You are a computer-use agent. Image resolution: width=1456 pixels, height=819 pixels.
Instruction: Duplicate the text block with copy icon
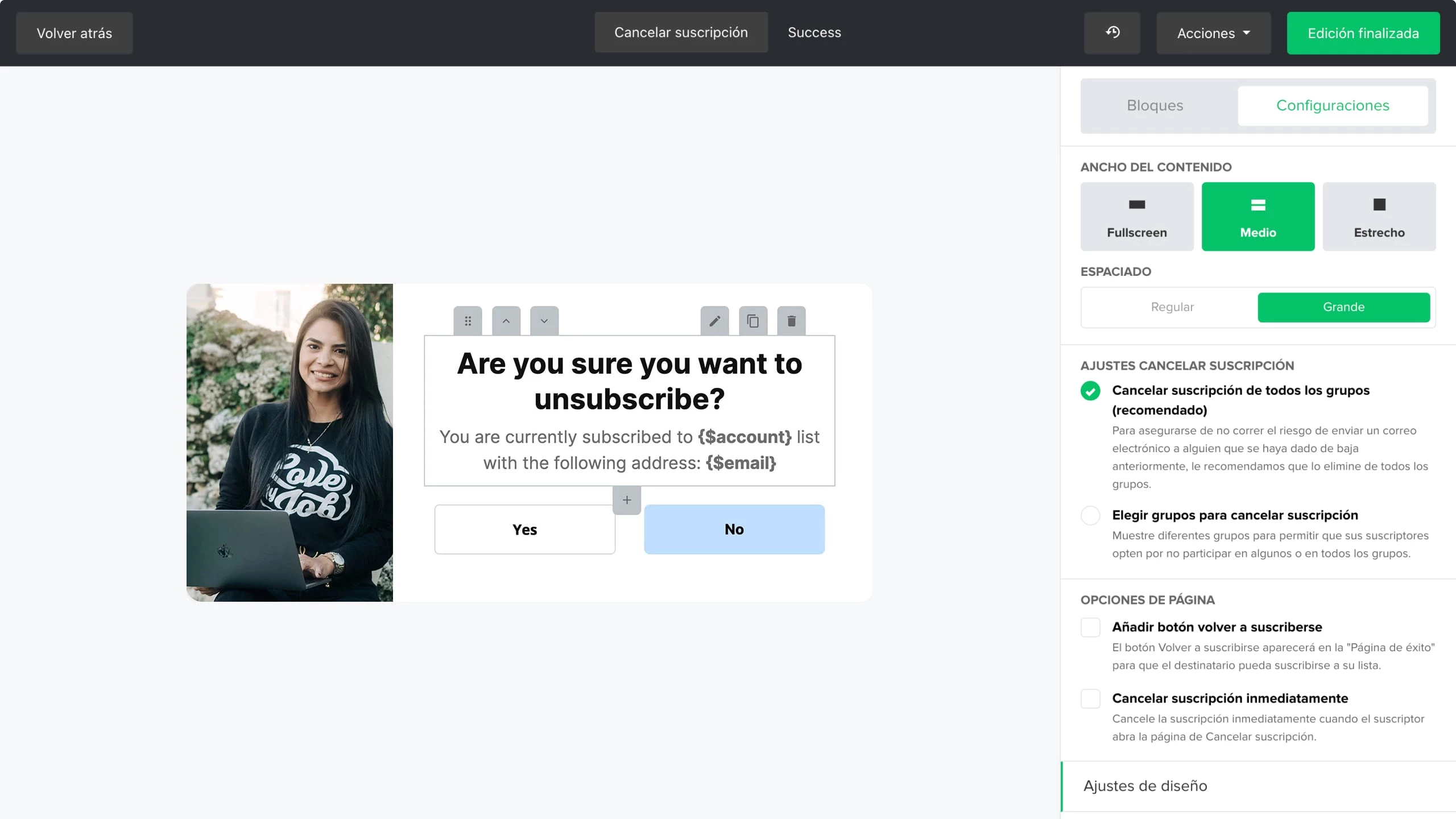(x=753, y=321)
